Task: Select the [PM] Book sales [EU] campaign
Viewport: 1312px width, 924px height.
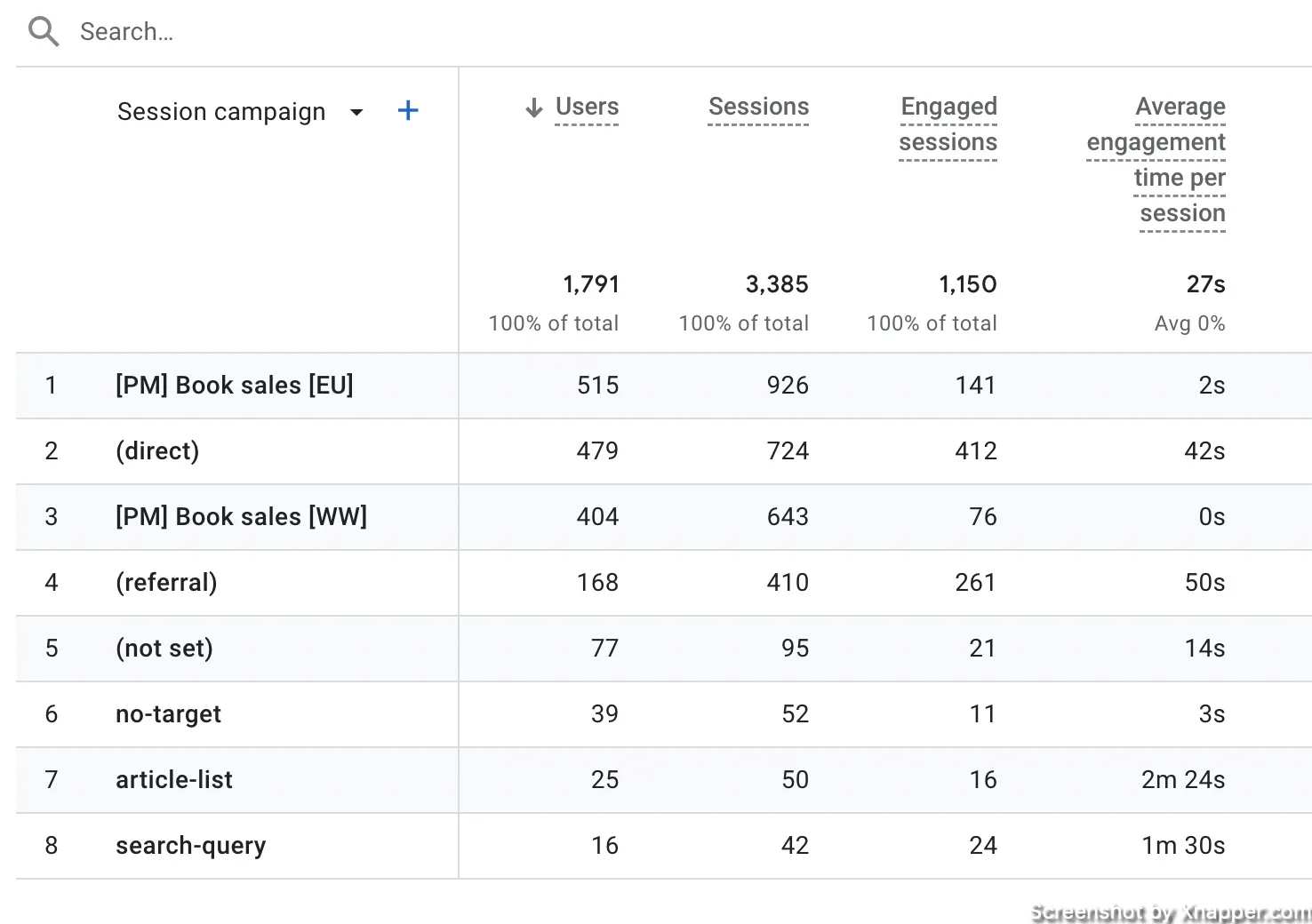Action: pyautogui.click(x=235, y=386)
